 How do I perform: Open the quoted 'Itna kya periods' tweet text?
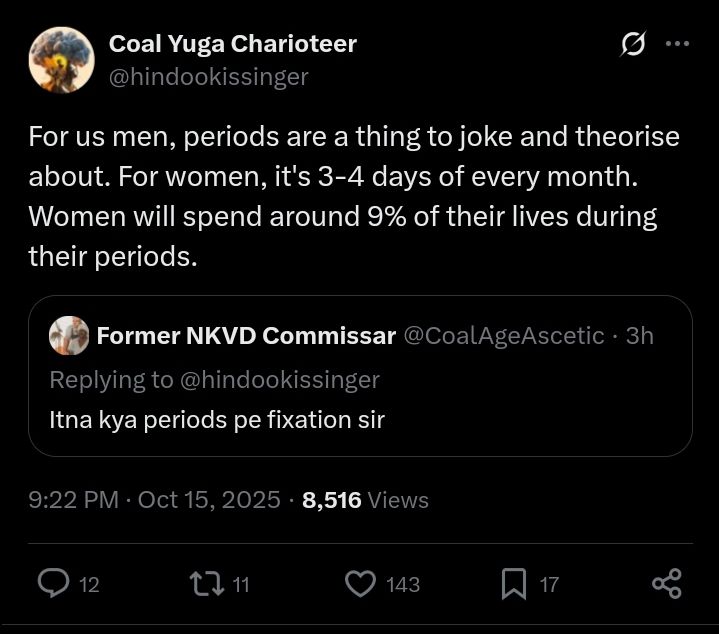click(217, 419)
